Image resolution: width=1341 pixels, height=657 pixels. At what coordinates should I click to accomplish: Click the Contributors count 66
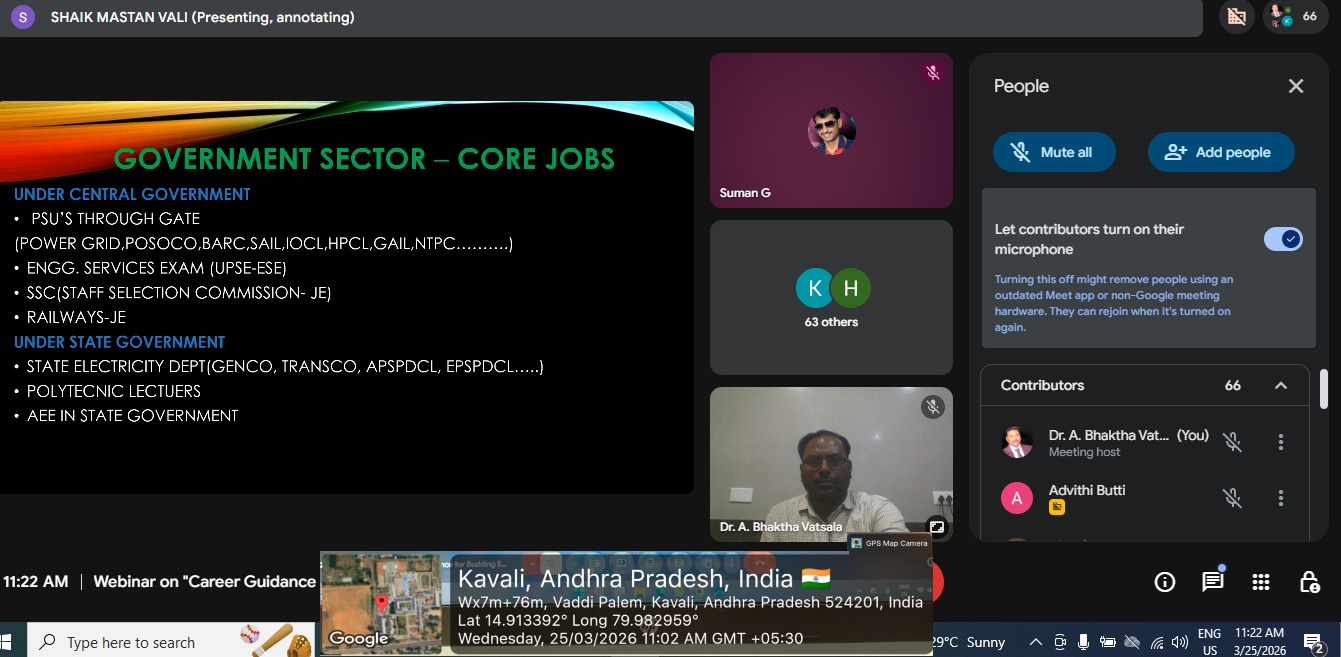[x=1233, y=386]
